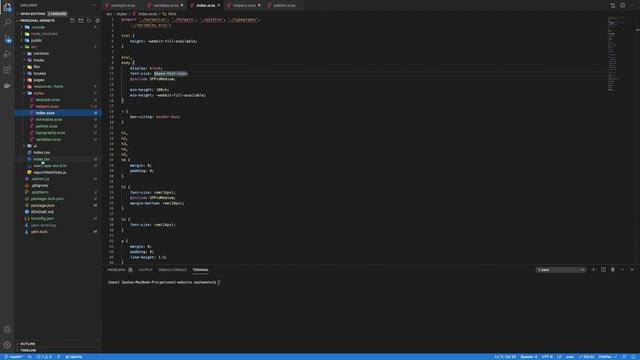Open the Explorer view in activity bar
Viewport: 640px width, 360px height.
[x=7, y=7]
